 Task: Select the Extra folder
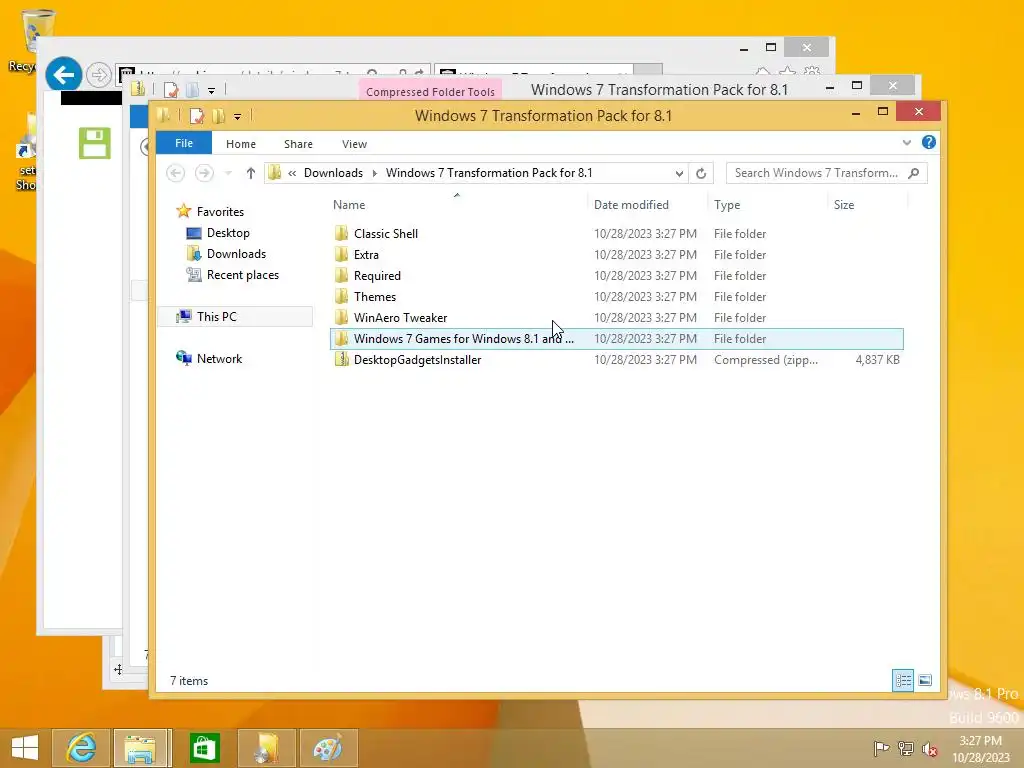point(366,255)
